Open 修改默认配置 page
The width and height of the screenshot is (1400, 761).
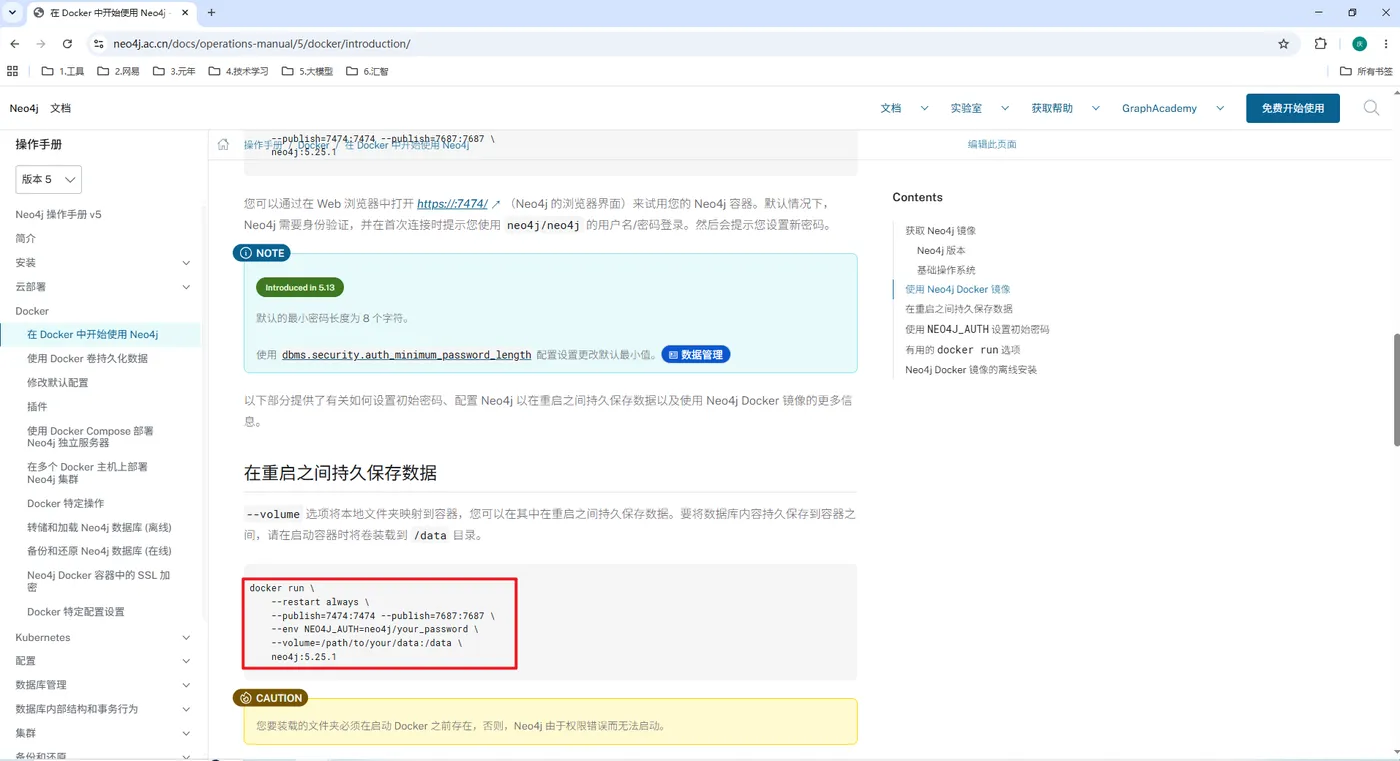coord(57,382)
